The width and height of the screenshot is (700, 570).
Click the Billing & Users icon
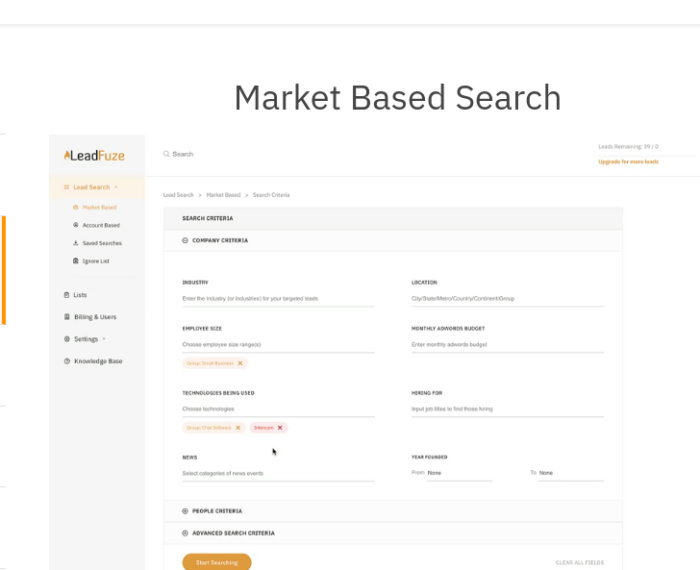67,317
